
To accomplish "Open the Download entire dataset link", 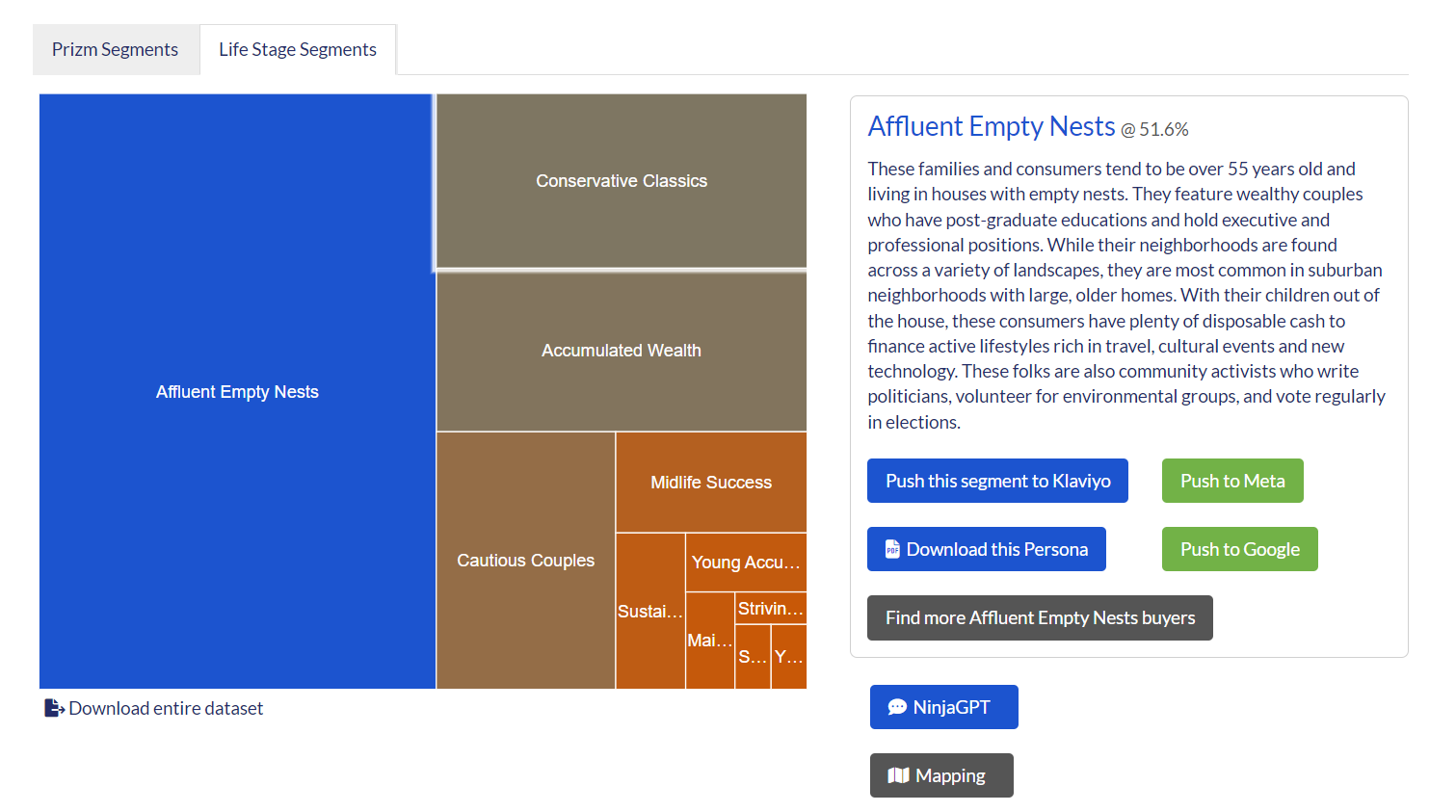I will click(166, 708).
